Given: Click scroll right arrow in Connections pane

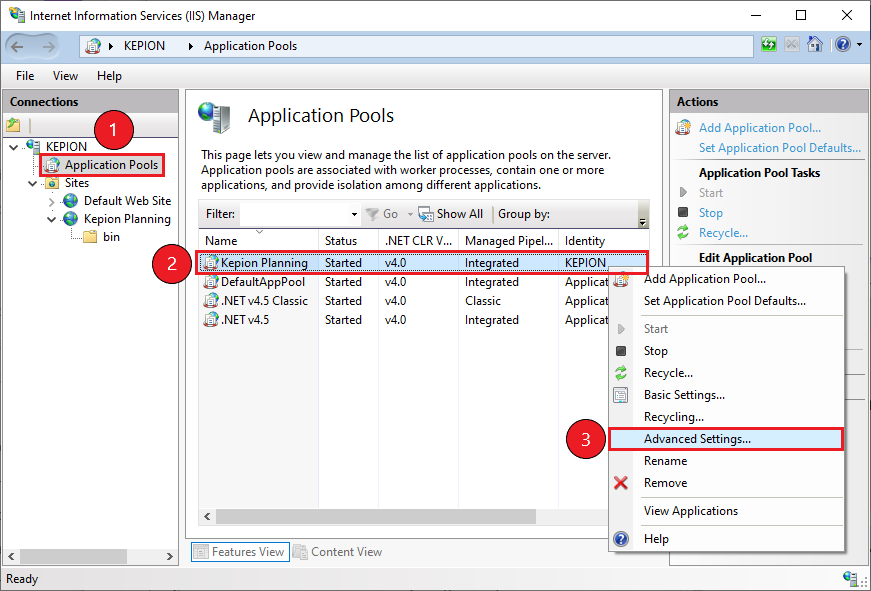Looking at the screenshot, I should pyautogui.click(x=170, y=556).
